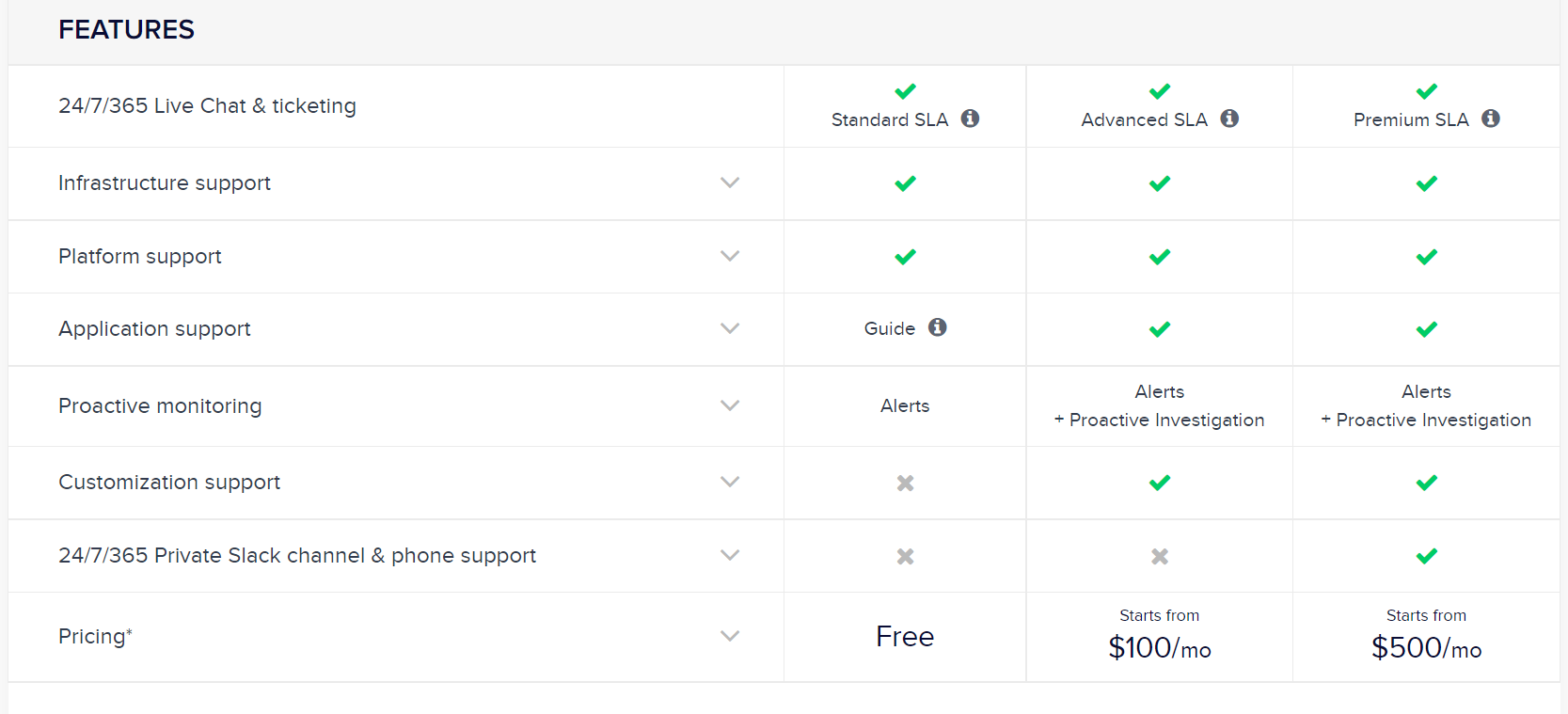Click green checkmark for Premium Slack phone support

coord(1427,556)
